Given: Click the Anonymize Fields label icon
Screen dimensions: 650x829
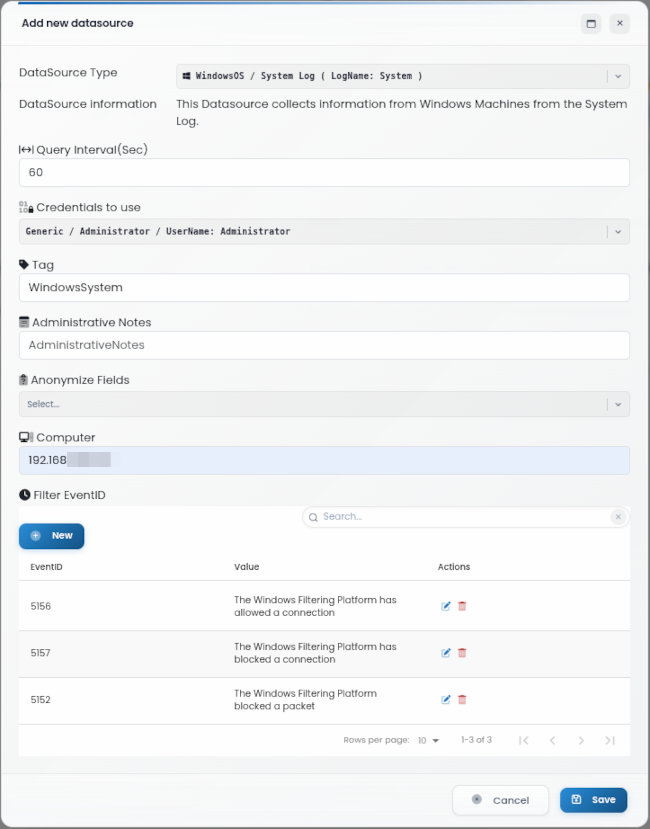Looking at the screenshot, I should point(23,380).
